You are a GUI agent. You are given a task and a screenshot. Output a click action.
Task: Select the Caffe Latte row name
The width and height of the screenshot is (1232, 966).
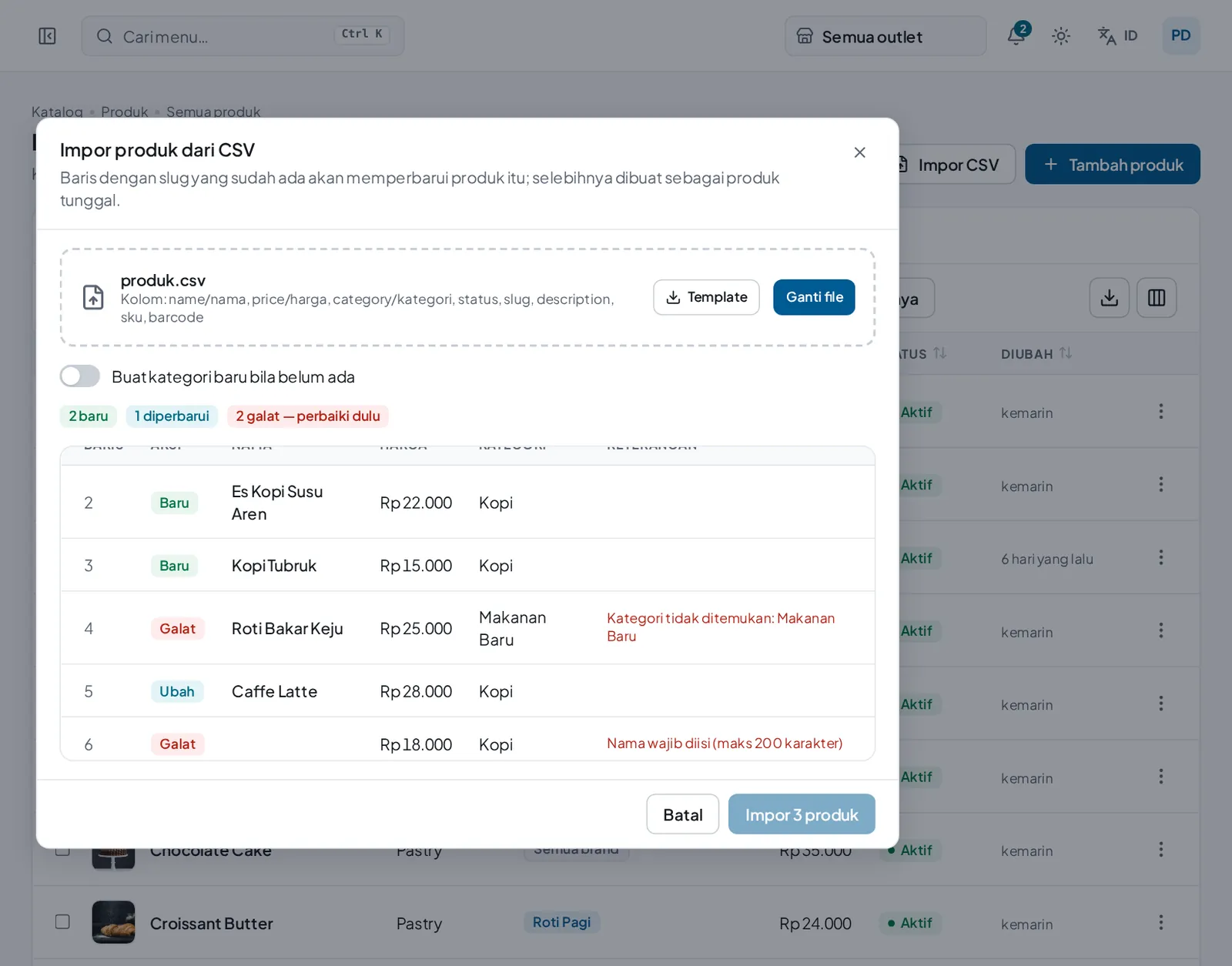[x=274, y=691]
